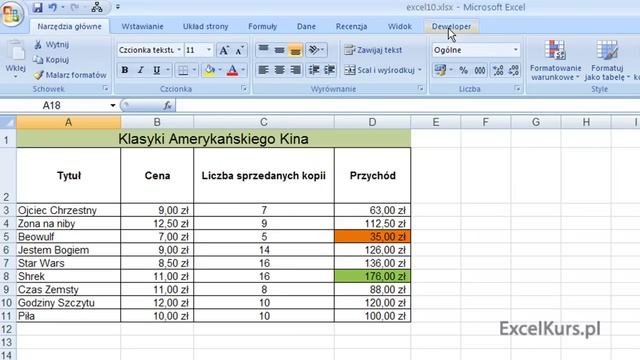The height and width of the screenshot is (360, 640).
Task: Open Formatowanie warunkowe conditional formatting
Action: point(555,60)
